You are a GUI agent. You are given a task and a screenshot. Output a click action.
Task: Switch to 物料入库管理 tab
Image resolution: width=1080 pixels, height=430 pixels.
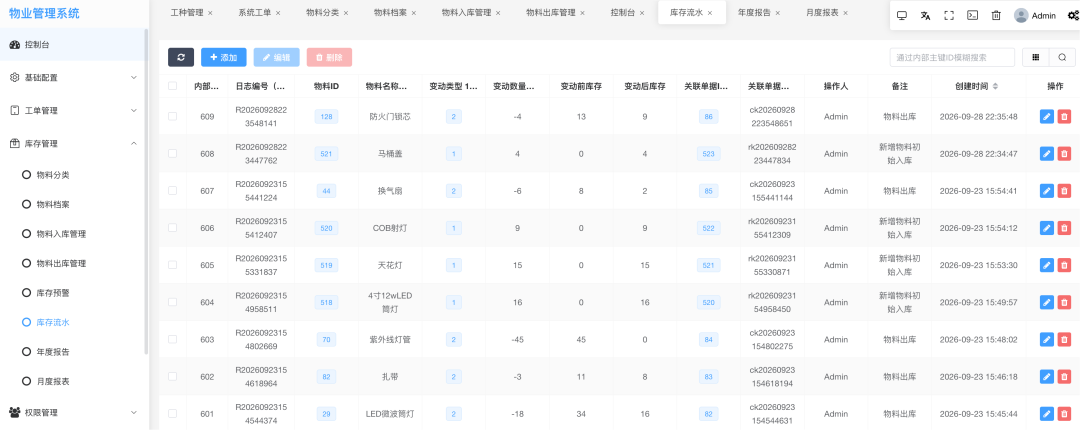(x=466, y=13)
